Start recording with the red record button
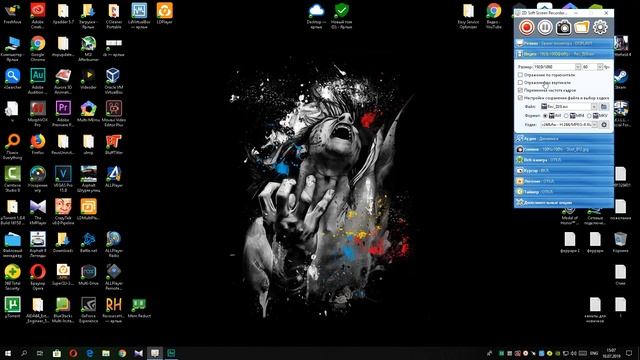The height and width of the screenshot is (360, 640). [x=527, y=27]
